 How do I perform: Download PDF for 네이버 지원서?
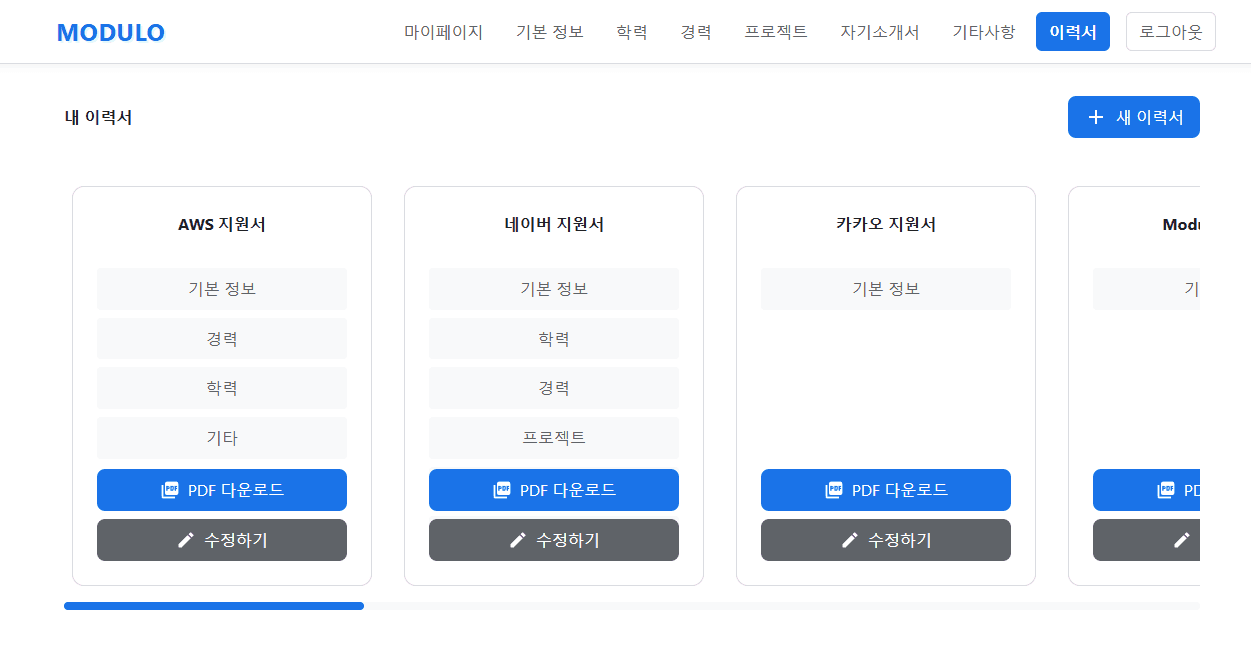(x=554, y=490)
